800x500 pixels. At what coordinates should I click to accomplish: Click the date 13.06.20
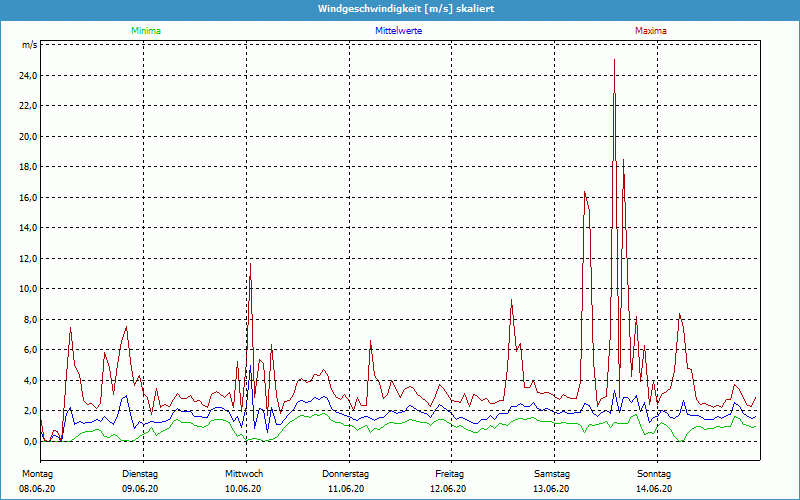pos(551,489)
